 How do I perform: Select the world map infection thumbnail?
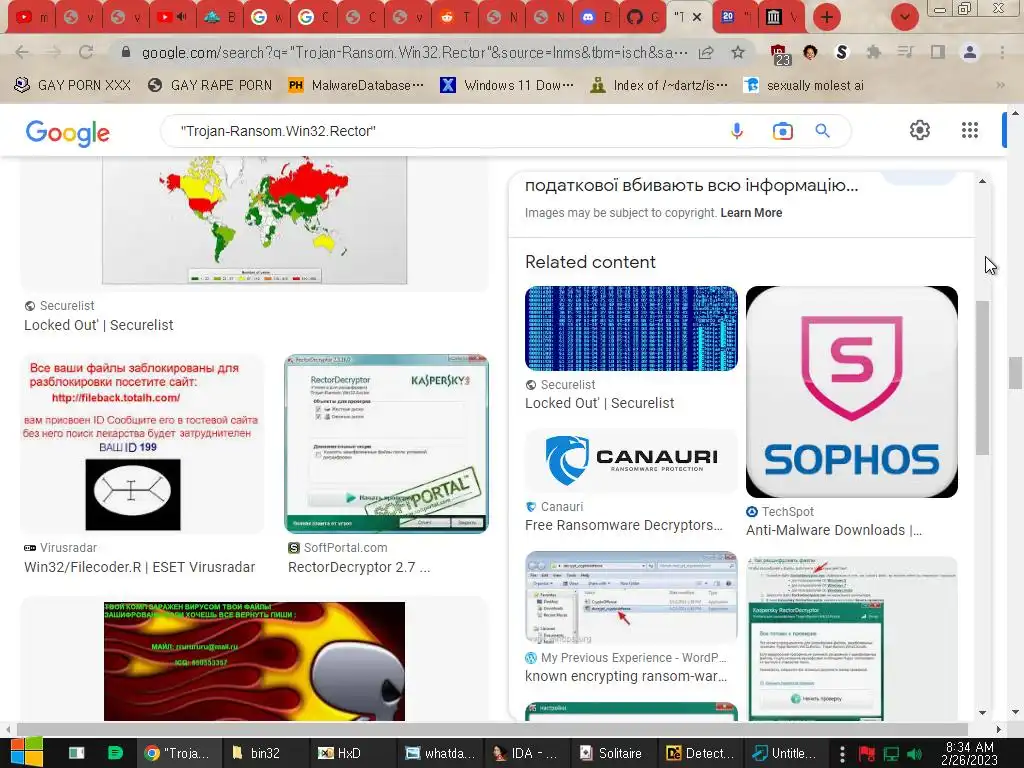255,220
